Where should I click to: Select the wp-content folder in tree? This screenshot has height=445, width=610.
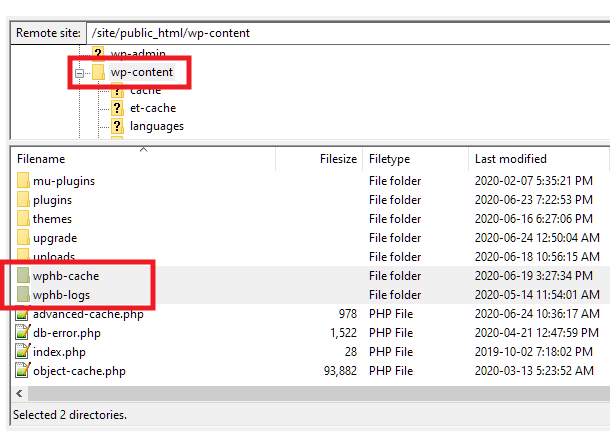(x=142, y=72)
